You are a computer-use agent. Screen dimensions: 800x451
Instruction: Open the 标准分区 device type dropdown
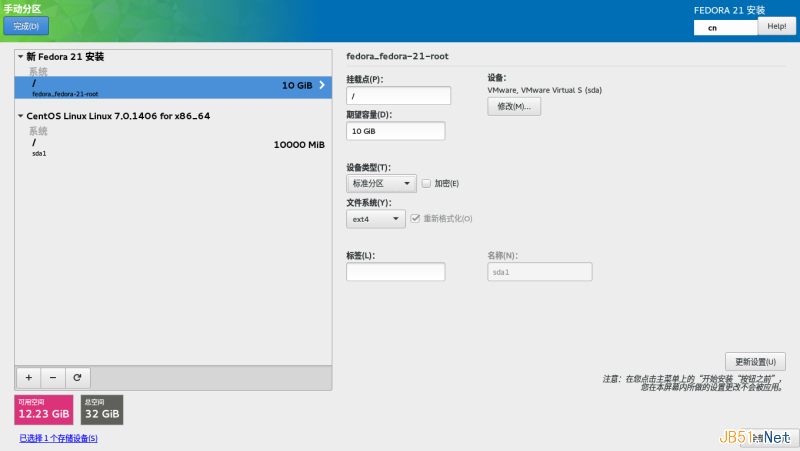[381, 183]
